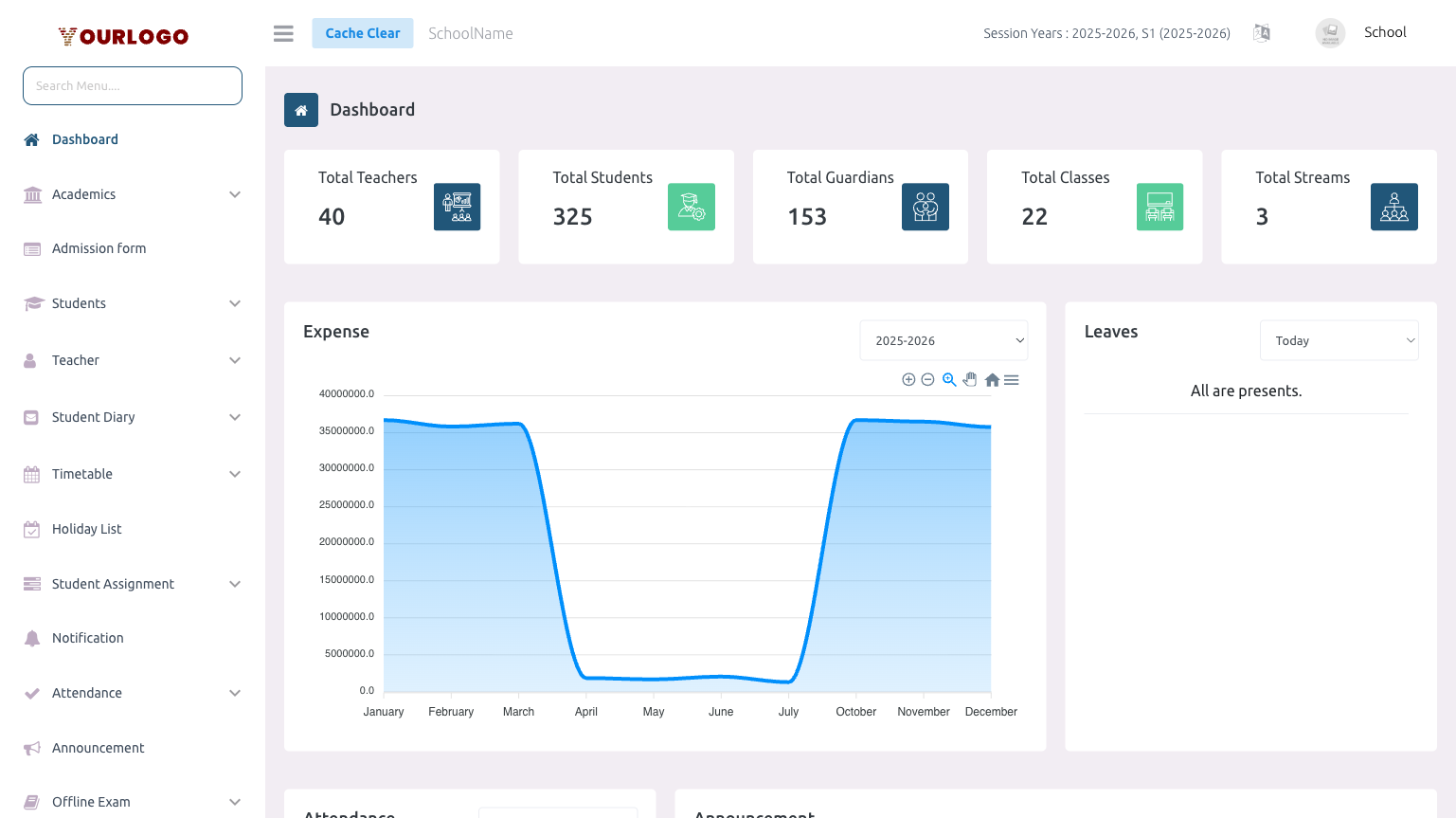Screen dimensions: 1456x818
Task: Open the Expense chart export menu icon
Action: [1012, 380]
